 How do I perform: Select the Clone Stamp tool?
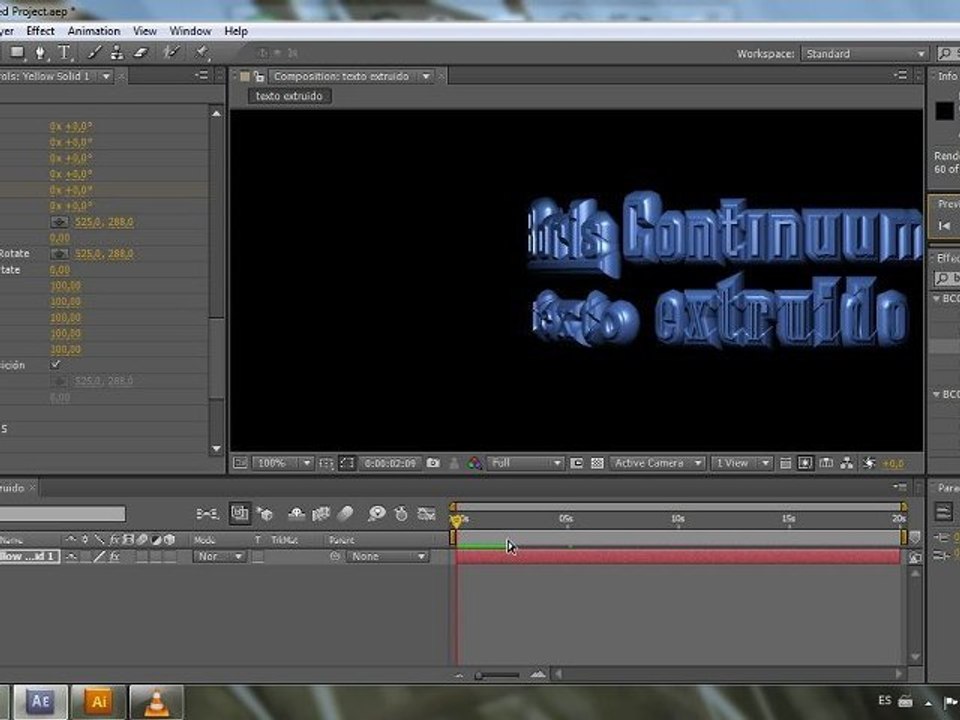(117, 53)
